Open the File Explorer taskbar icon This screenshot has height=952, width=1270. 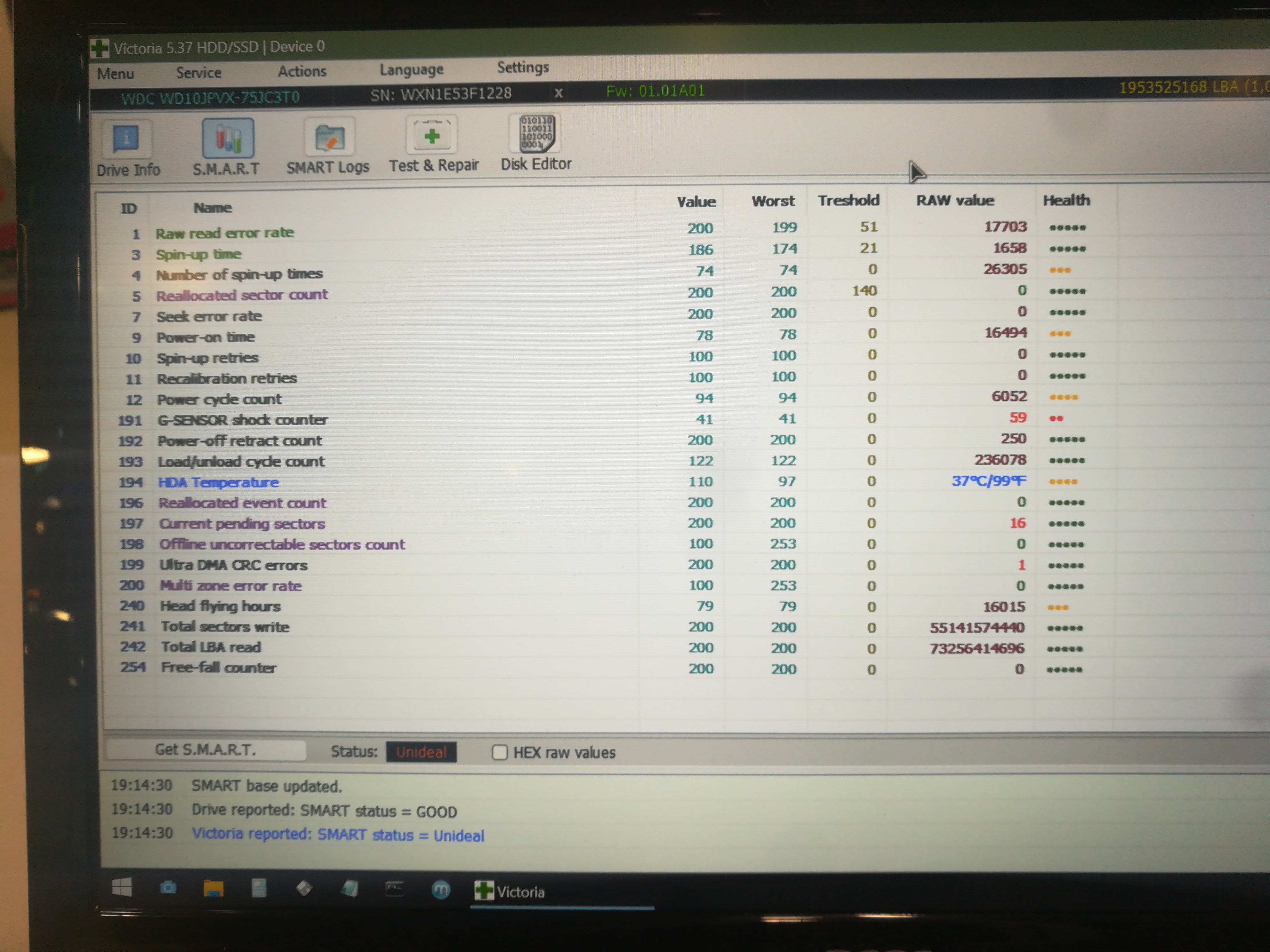pos(213,888)
